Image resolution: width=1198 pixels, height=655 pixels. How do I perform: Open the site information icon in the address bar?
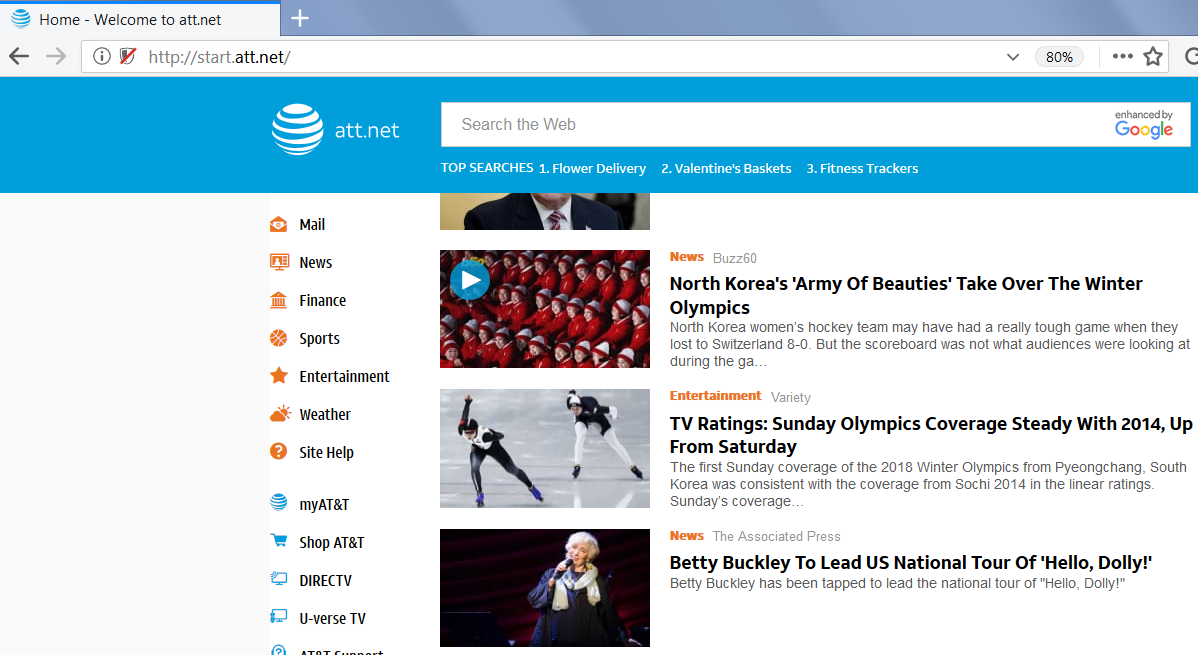pos(102,57)
